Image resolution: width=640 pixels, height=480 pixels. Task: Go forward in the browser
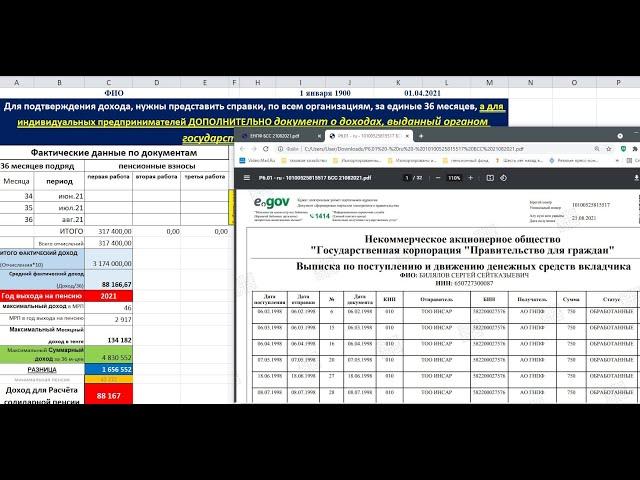254,149
